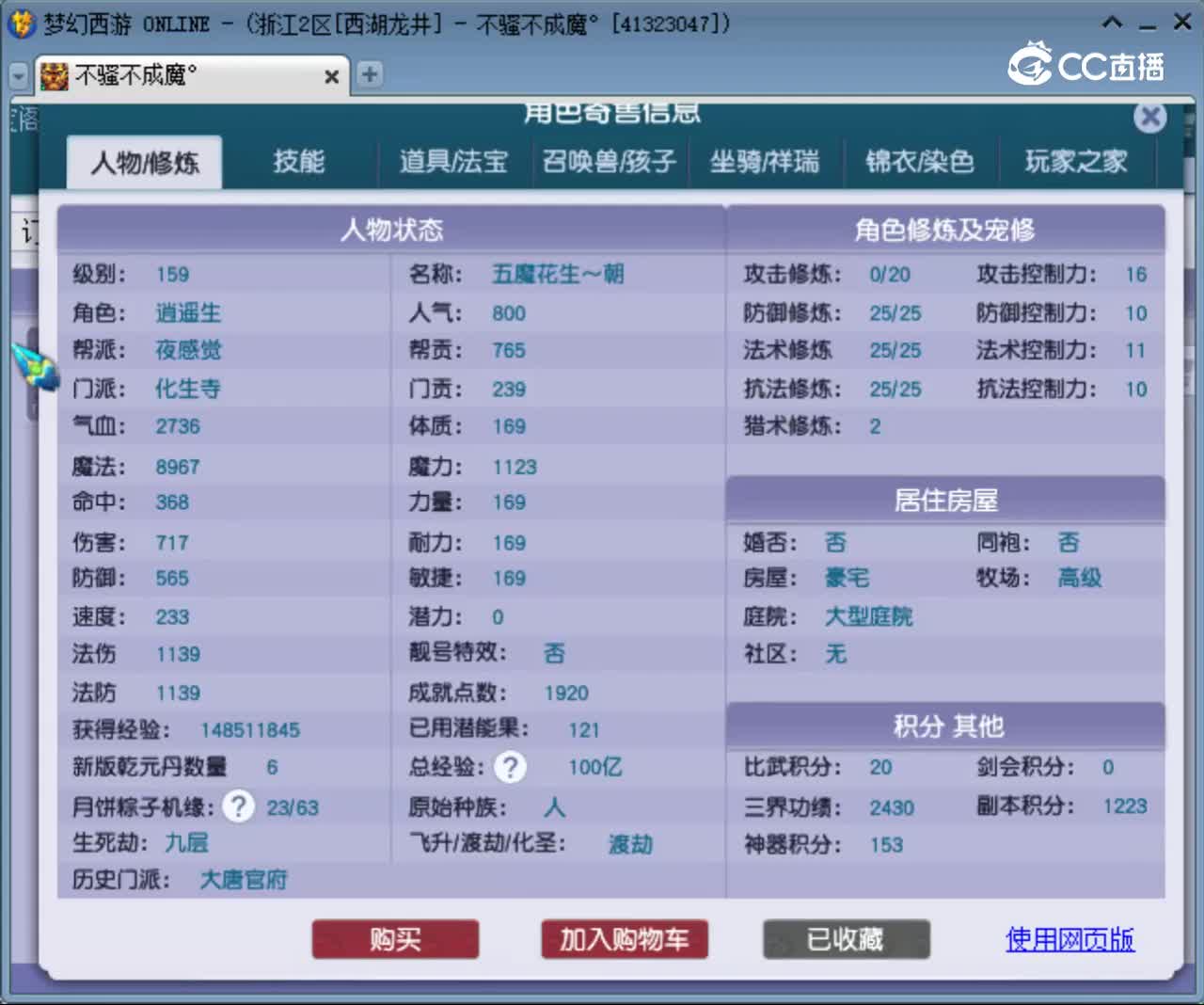Click the 攻击控制力 value 16
1204x1005 pixels.
click(x=1136, y=275)
